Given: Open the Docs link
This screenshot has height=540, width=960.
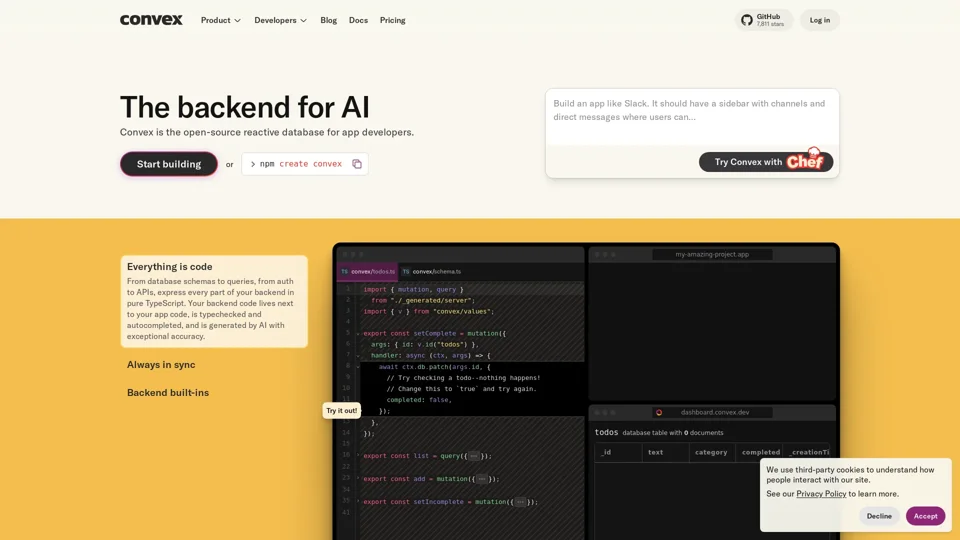Looking at the screenshot, I should click(358, 20).
